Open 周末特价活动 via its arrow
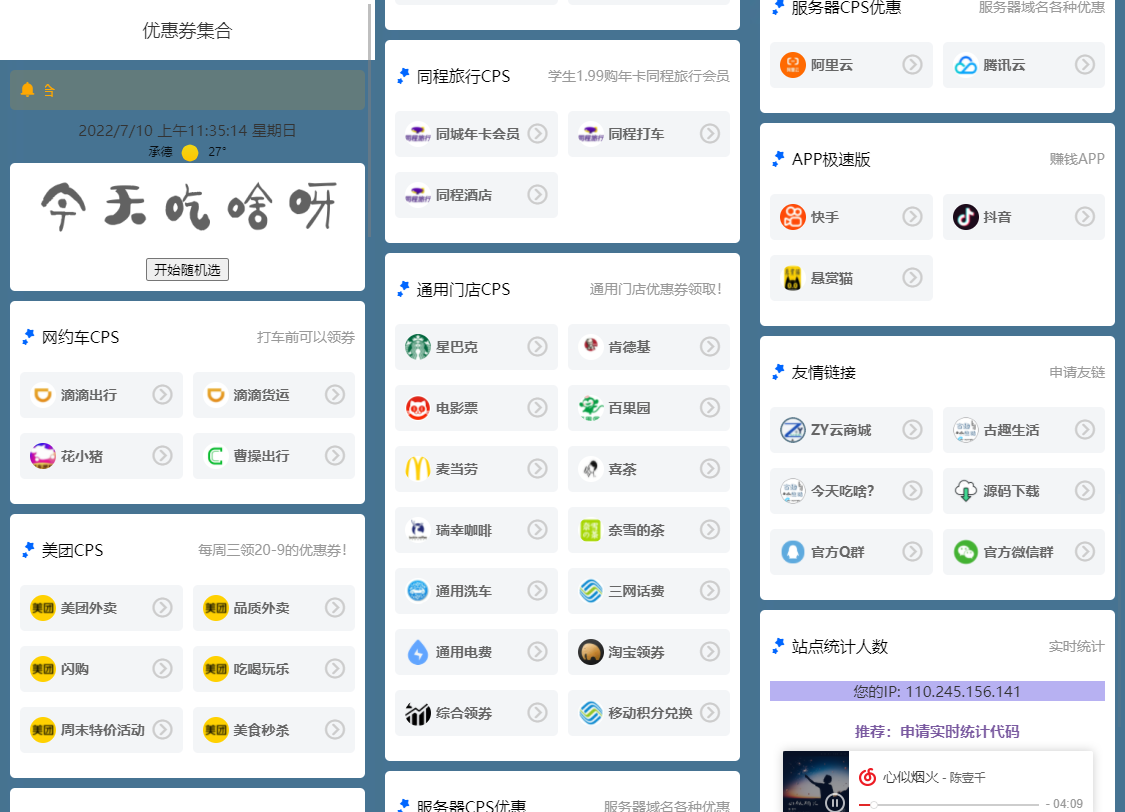 pyautogui.click(x=162, y=730)
